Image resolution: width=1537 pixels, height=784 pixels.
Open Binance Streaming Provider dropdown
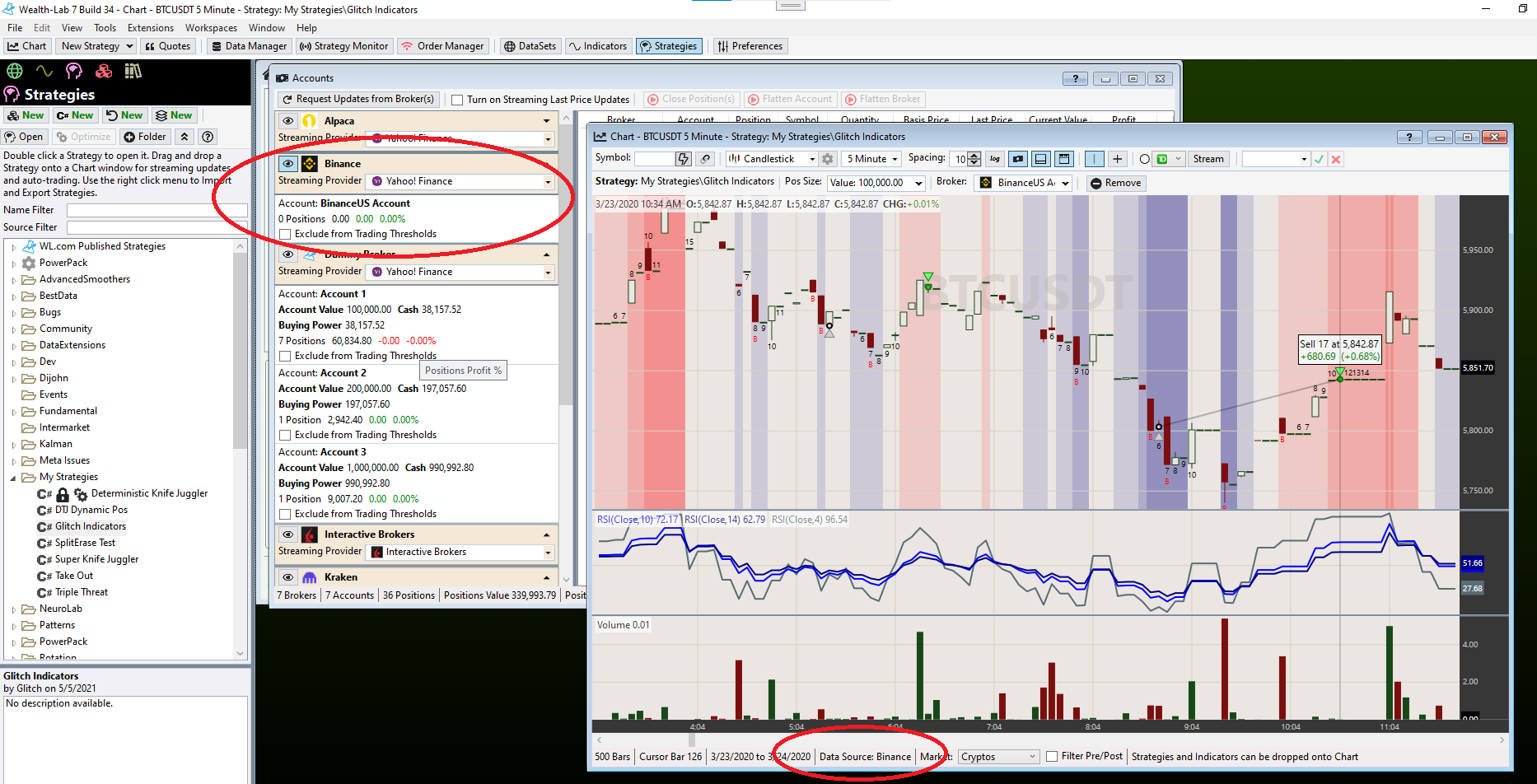460,181
